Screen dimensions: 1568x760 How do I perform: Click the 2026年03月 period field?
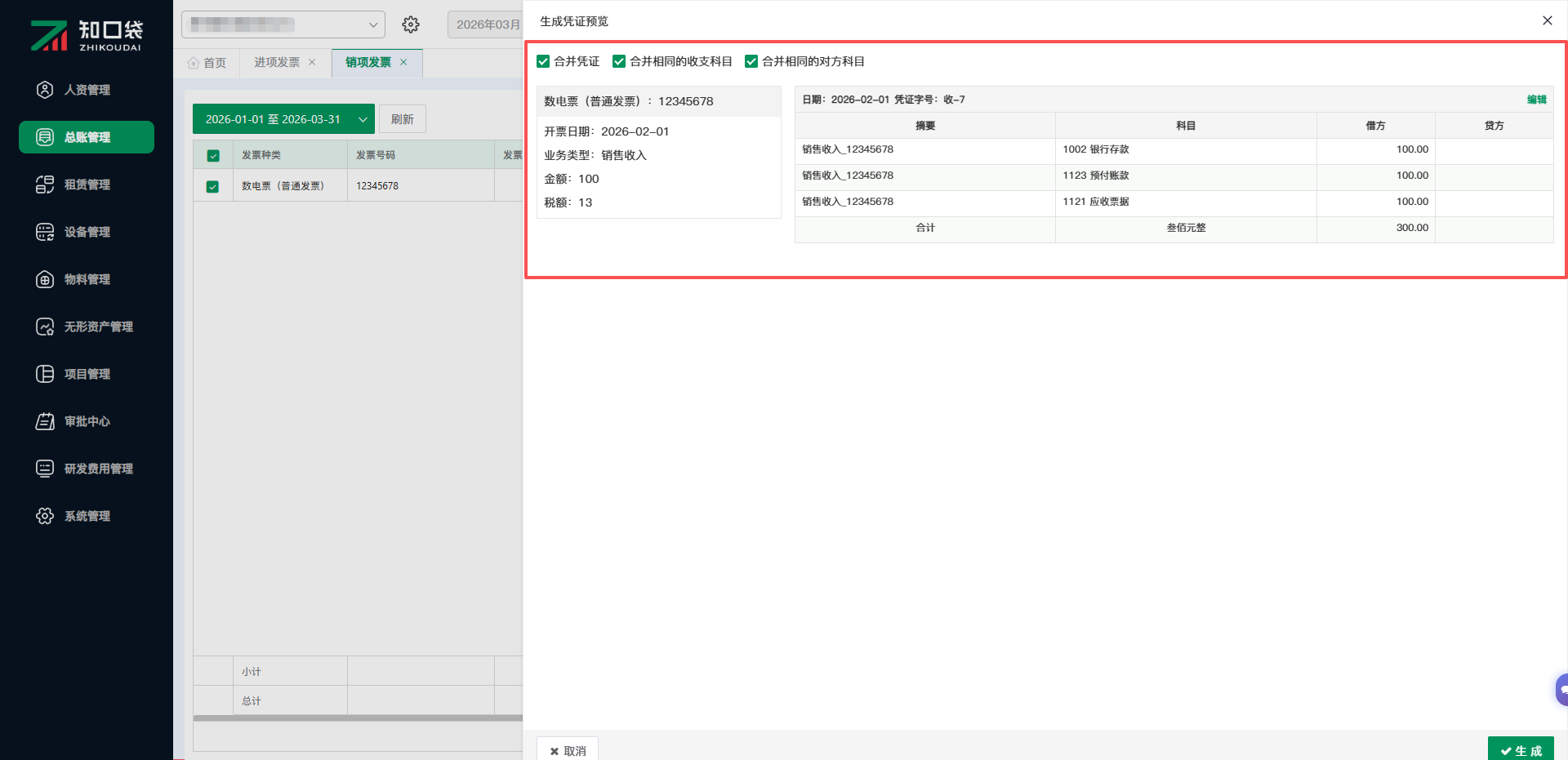pos(485,24)
